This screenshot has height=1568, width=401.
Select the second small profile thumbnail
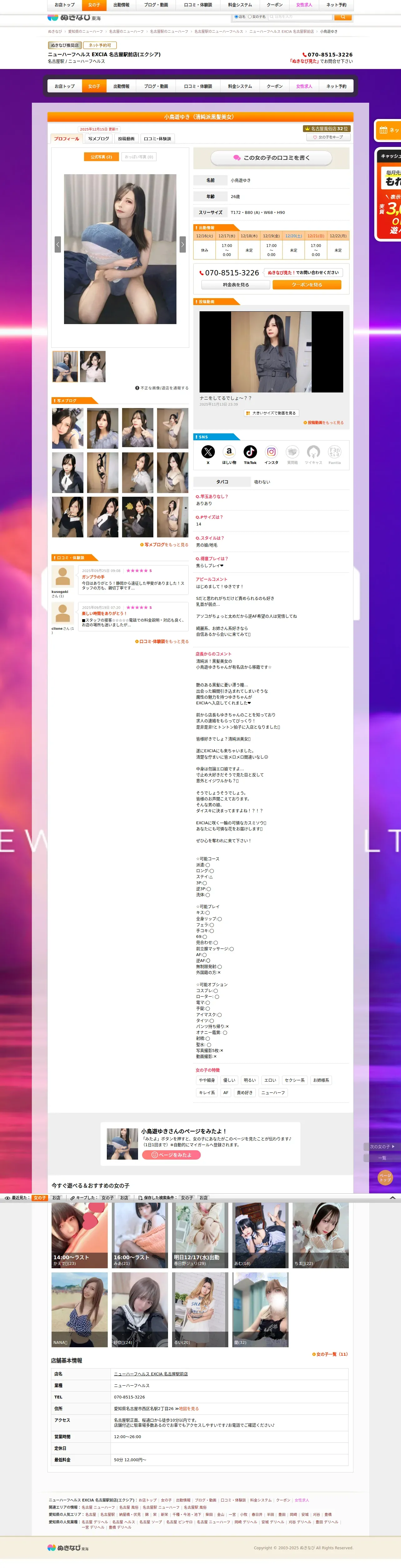click(x=93, y=367)
